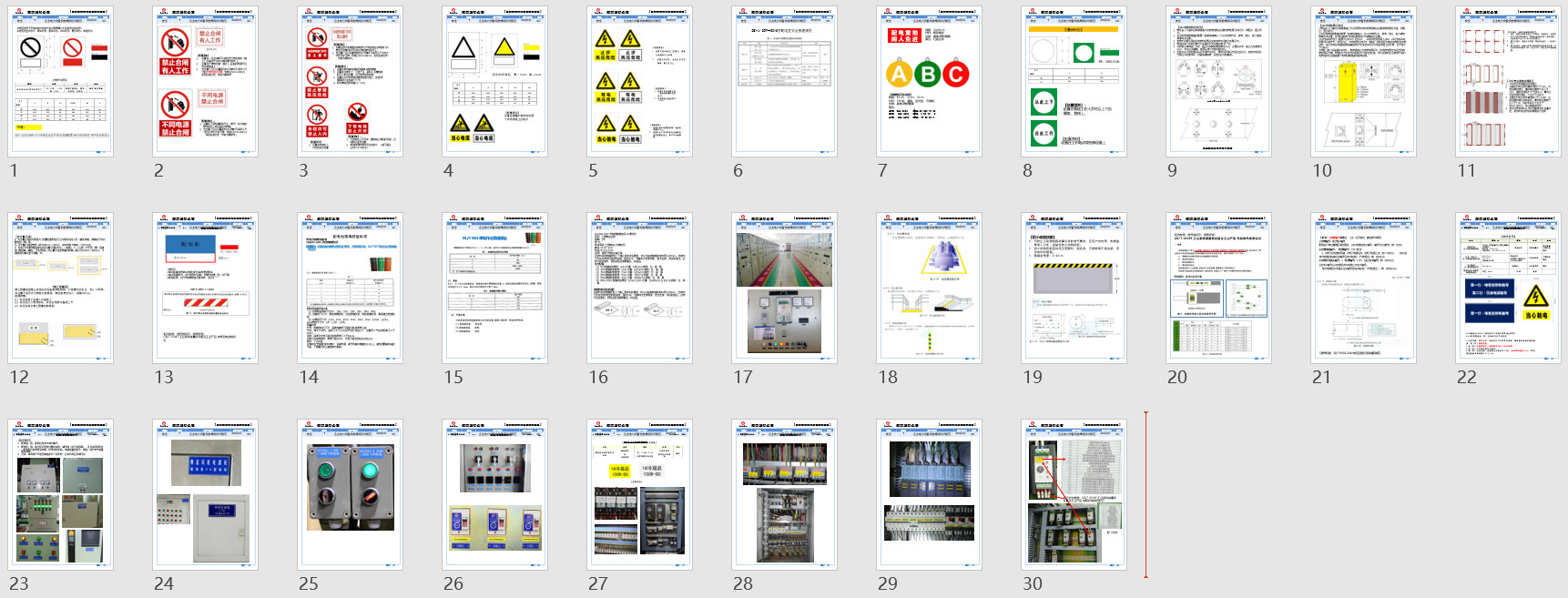Open slide 2 with red prohibition signs
Screen dimensions: 1568x598
(x=205, y=82)
